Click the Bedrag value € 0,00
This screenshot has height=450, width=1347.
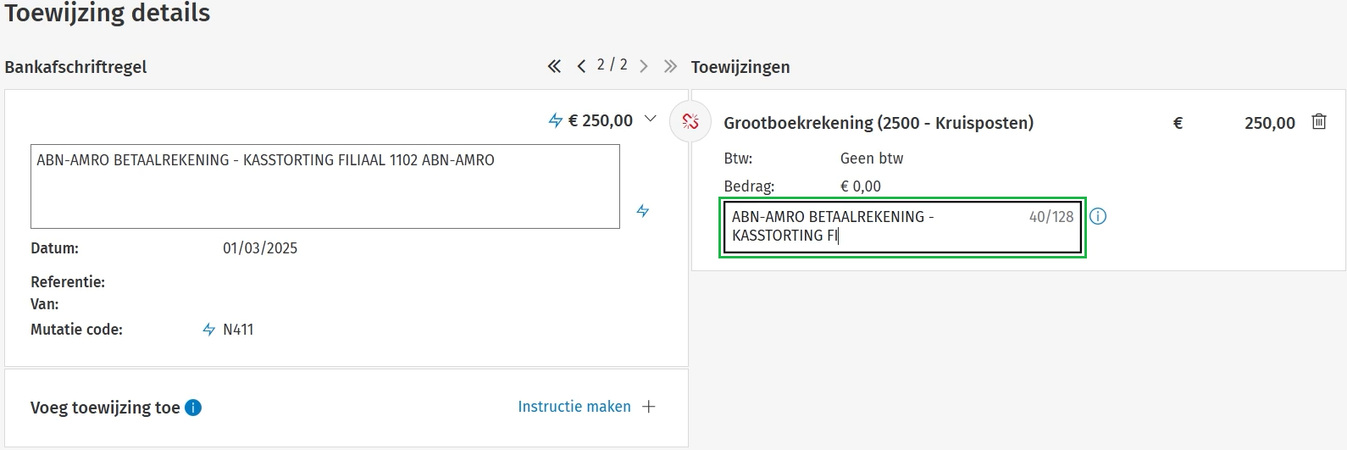pos(861,186)
